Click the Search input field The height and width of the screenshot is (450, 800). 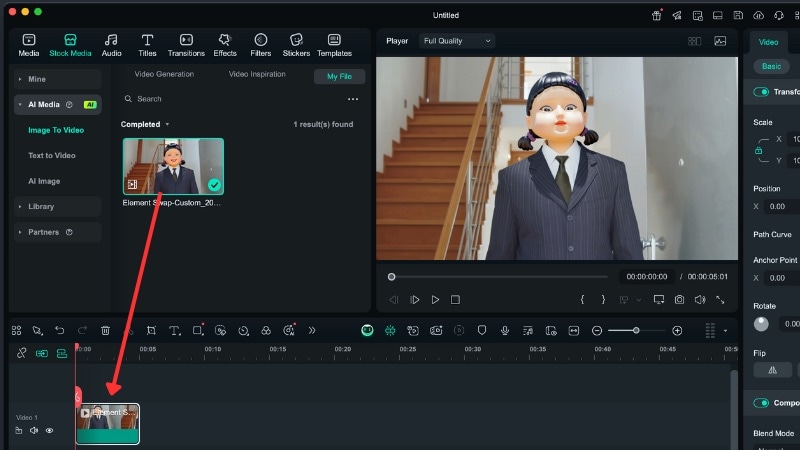230,99
